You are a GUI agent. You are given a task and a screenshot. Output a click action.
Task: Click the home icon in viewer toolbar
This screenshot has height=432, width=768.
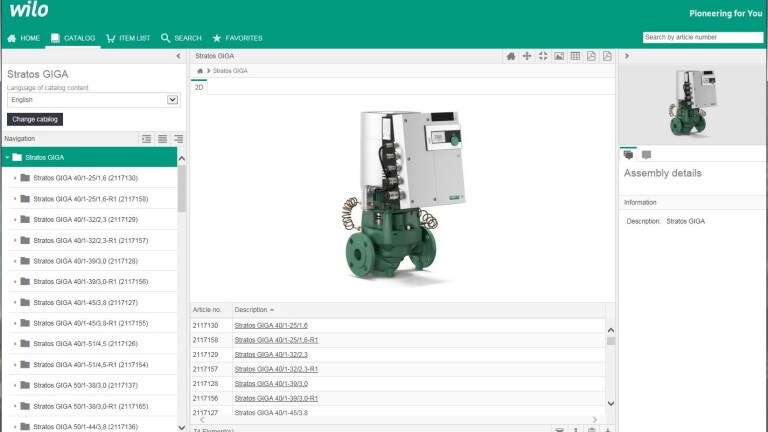click(511, 56)
